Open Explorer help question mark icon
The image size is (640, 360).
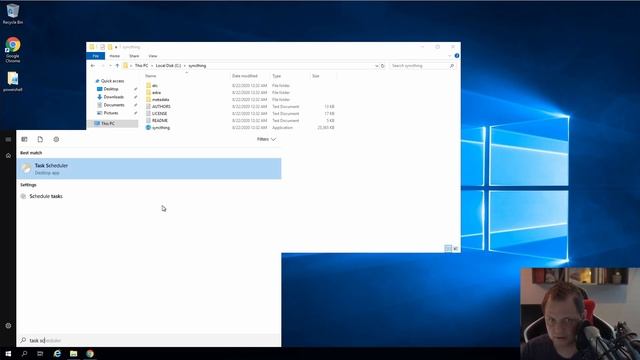click(x=457, y=56)
